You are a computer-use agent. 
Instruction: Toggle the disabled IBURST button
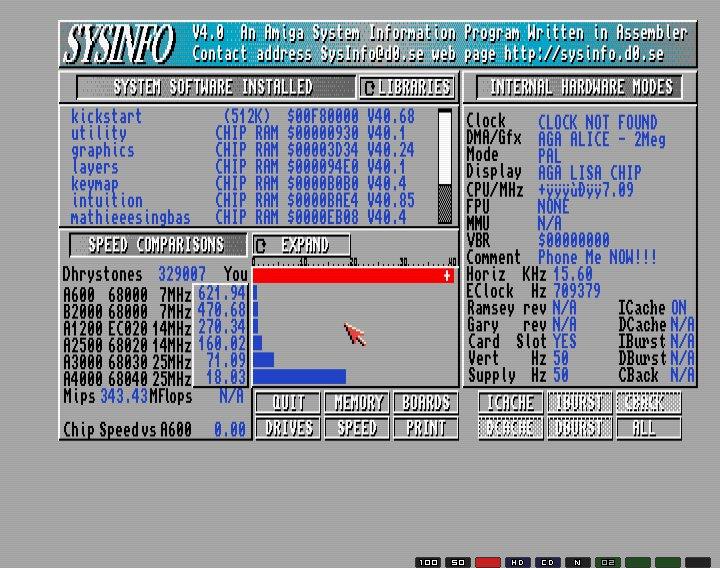click(579, 403)
